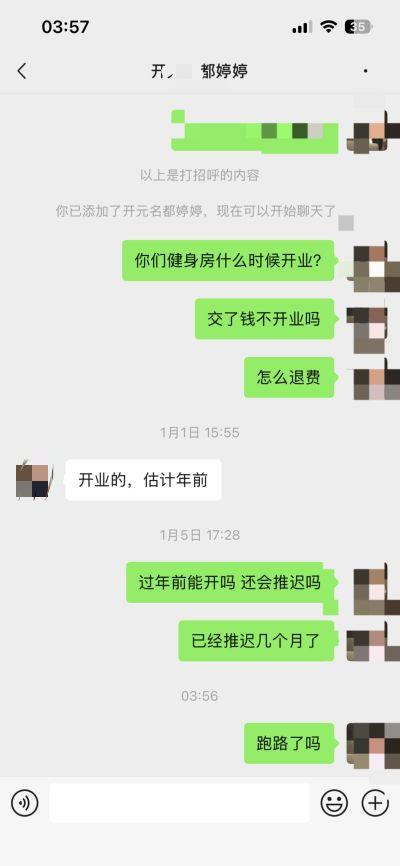Tap the message bubble 交了钱不开业吗
This screenshot has width=400, height=866.
tap(264, 319)
